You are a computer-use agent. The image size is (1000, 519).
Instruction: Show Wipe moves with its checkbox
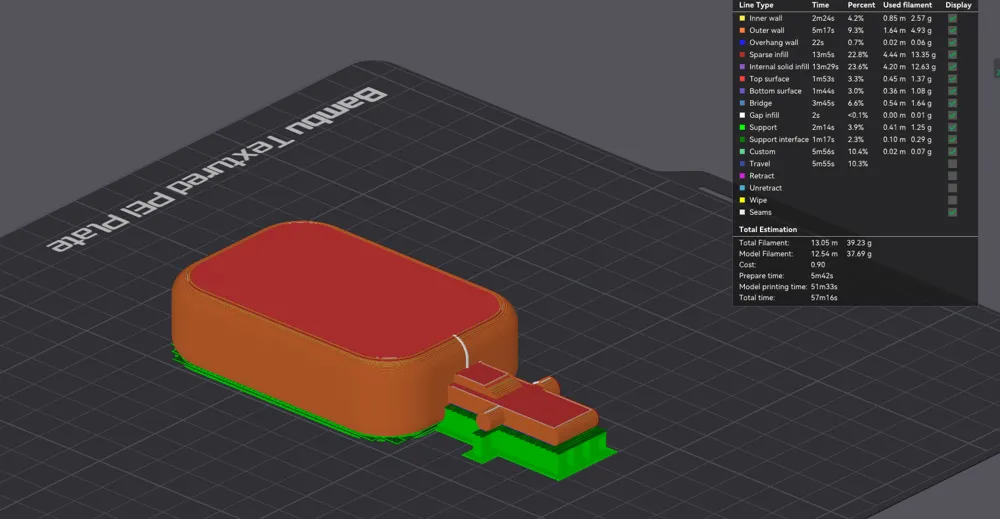[x=952, y=200]
